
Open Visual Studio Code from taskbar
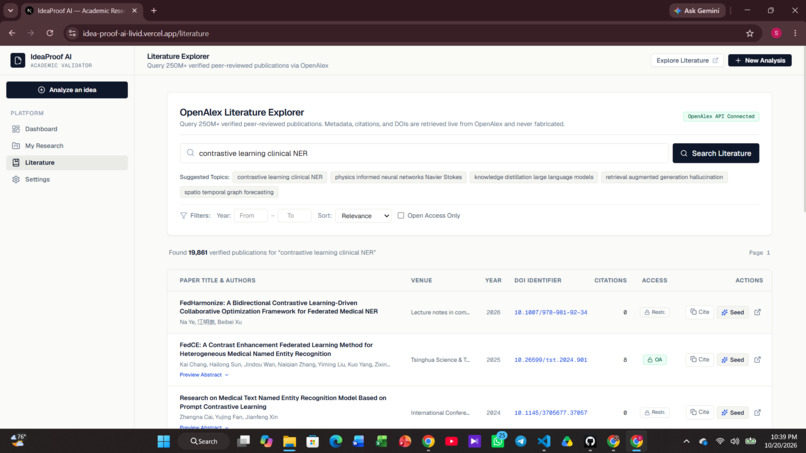coord(544,441)
